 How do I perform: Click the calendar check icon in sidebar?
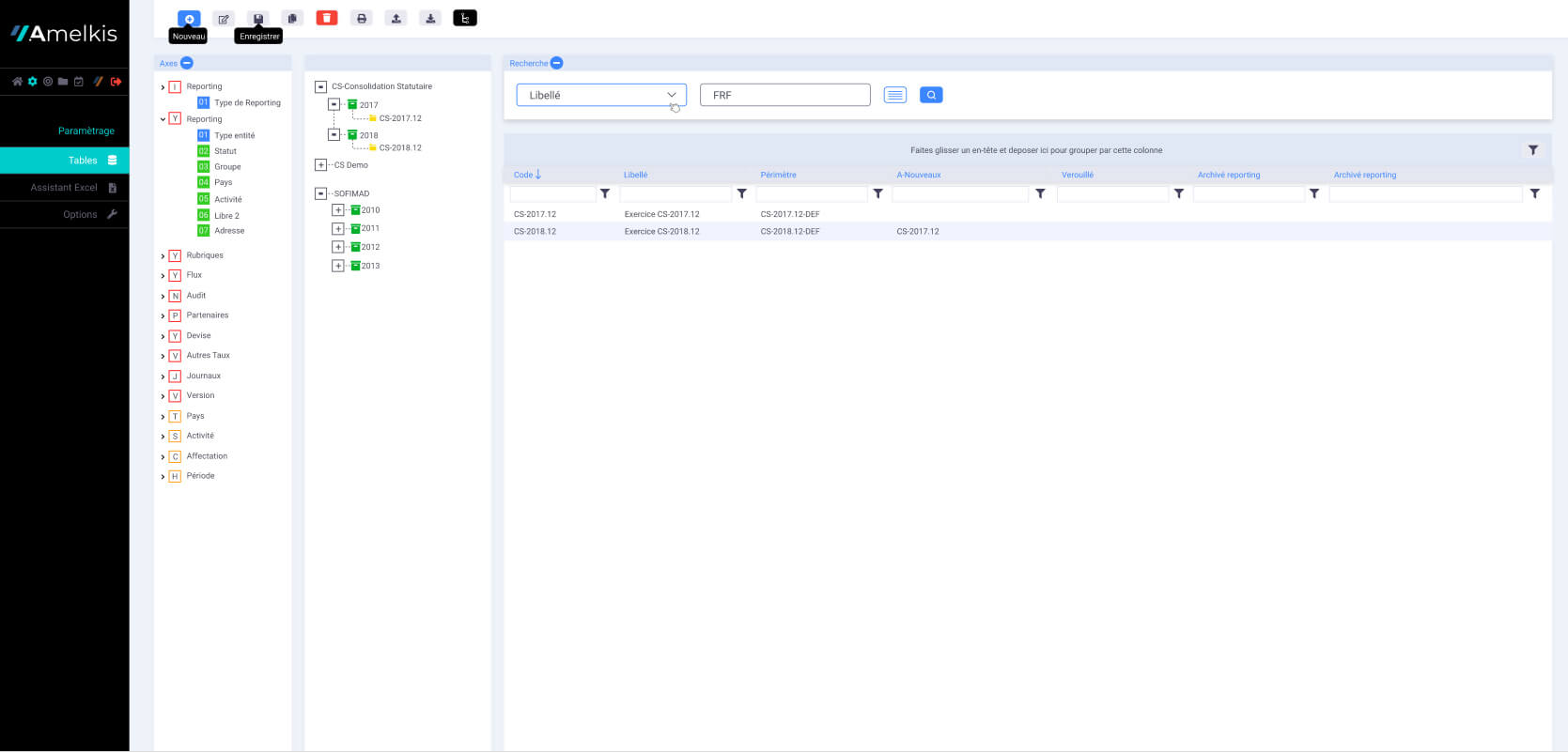click(79, 82)
